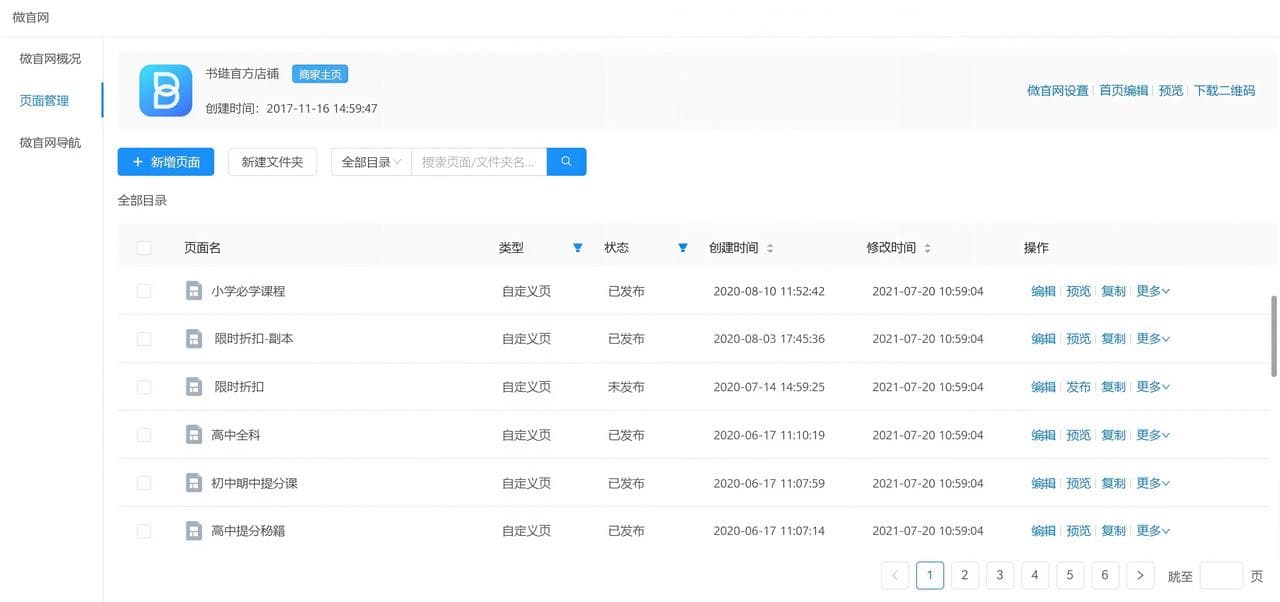The image size is (1280, 602).
Task: Click the page document icon beside 高中全科
Action: coord(191,433)
